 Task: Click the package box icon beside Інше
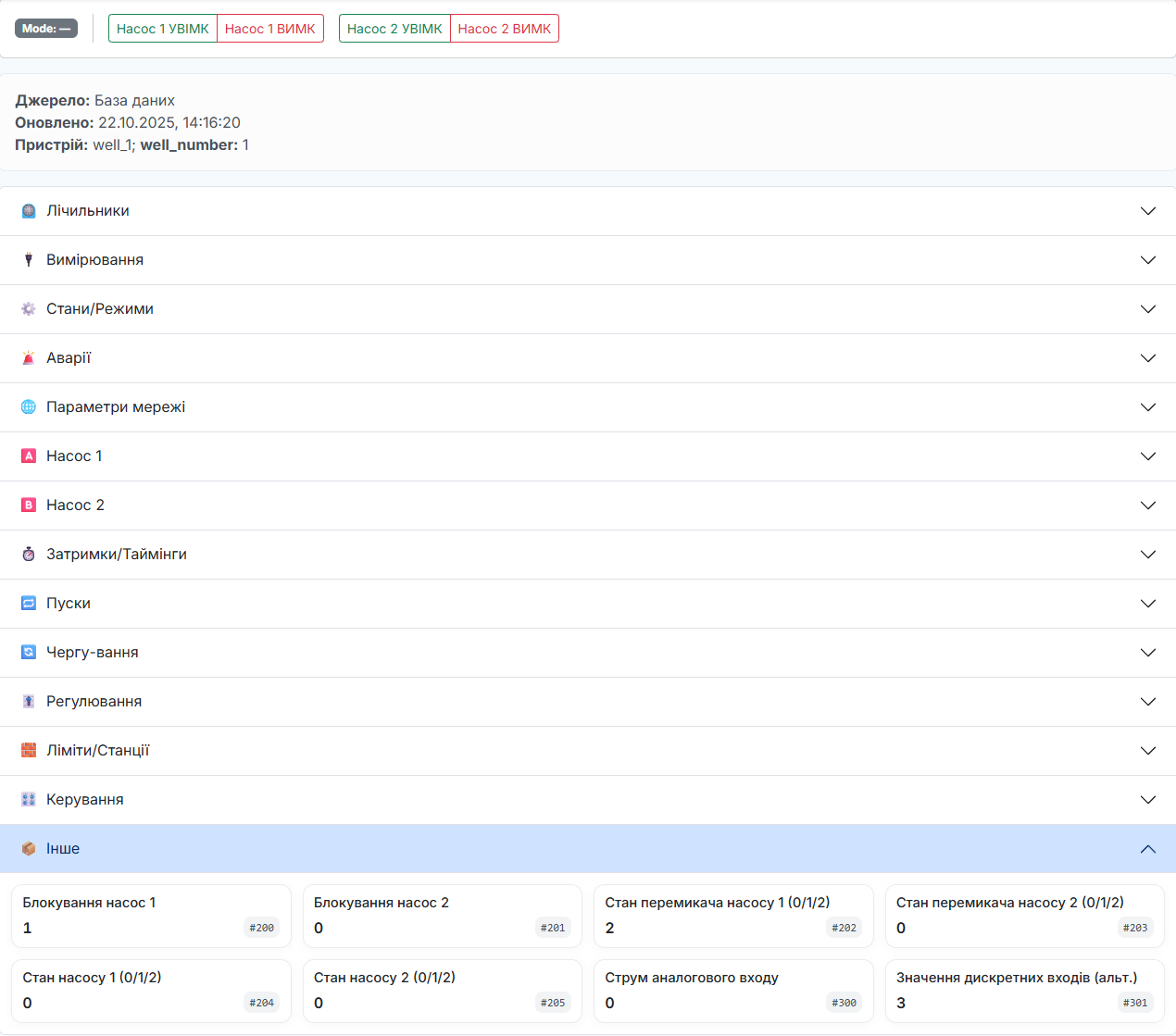[29, 849]
